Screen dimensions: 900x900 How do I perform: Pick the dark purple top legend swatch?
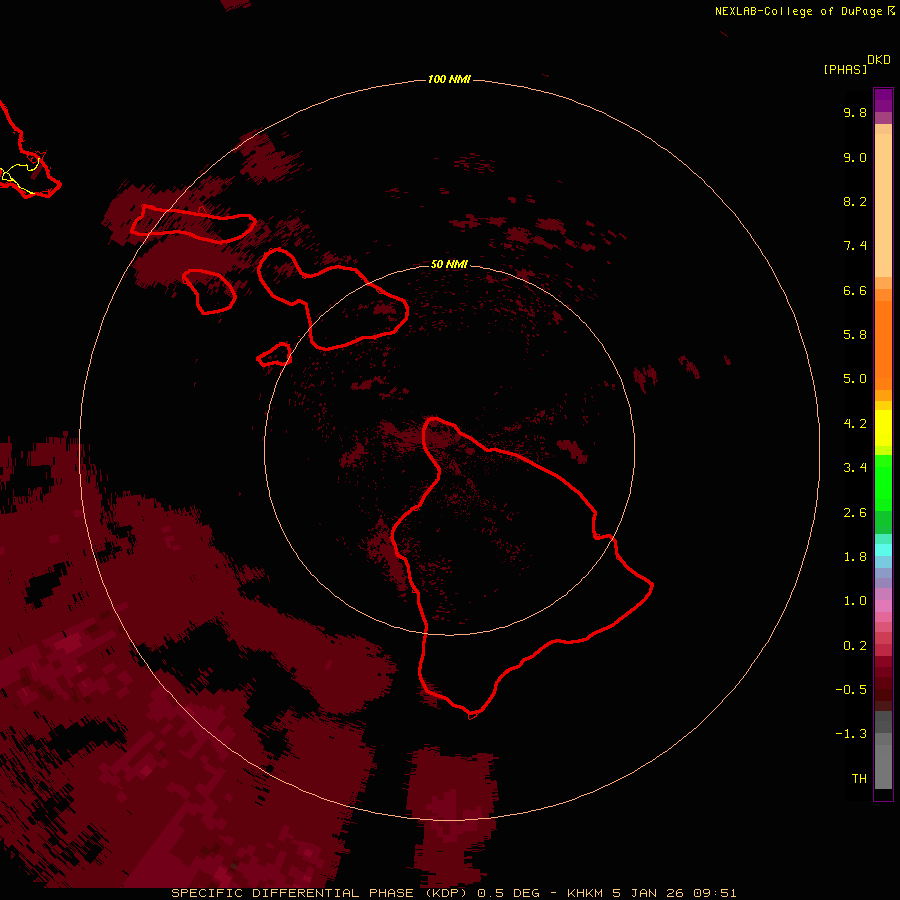[x=883, y=100]
